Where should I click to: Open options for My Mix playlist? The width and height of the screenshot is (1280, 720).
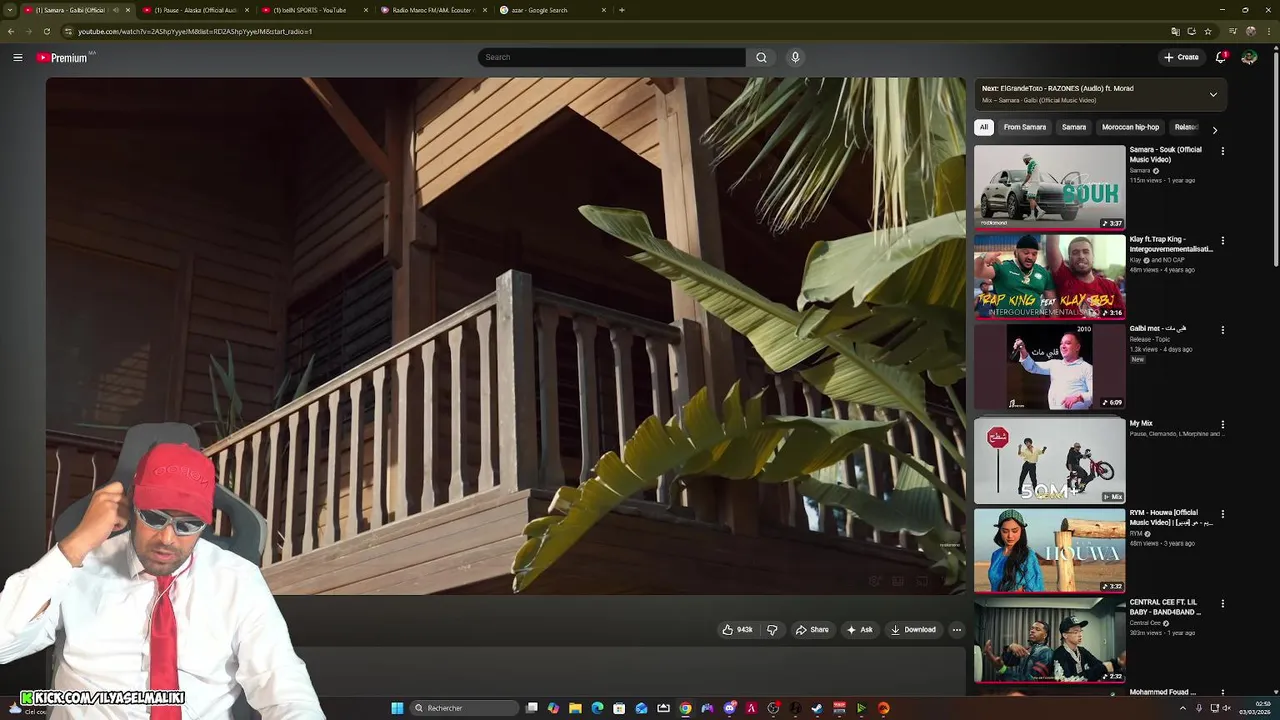[1222, 425]
